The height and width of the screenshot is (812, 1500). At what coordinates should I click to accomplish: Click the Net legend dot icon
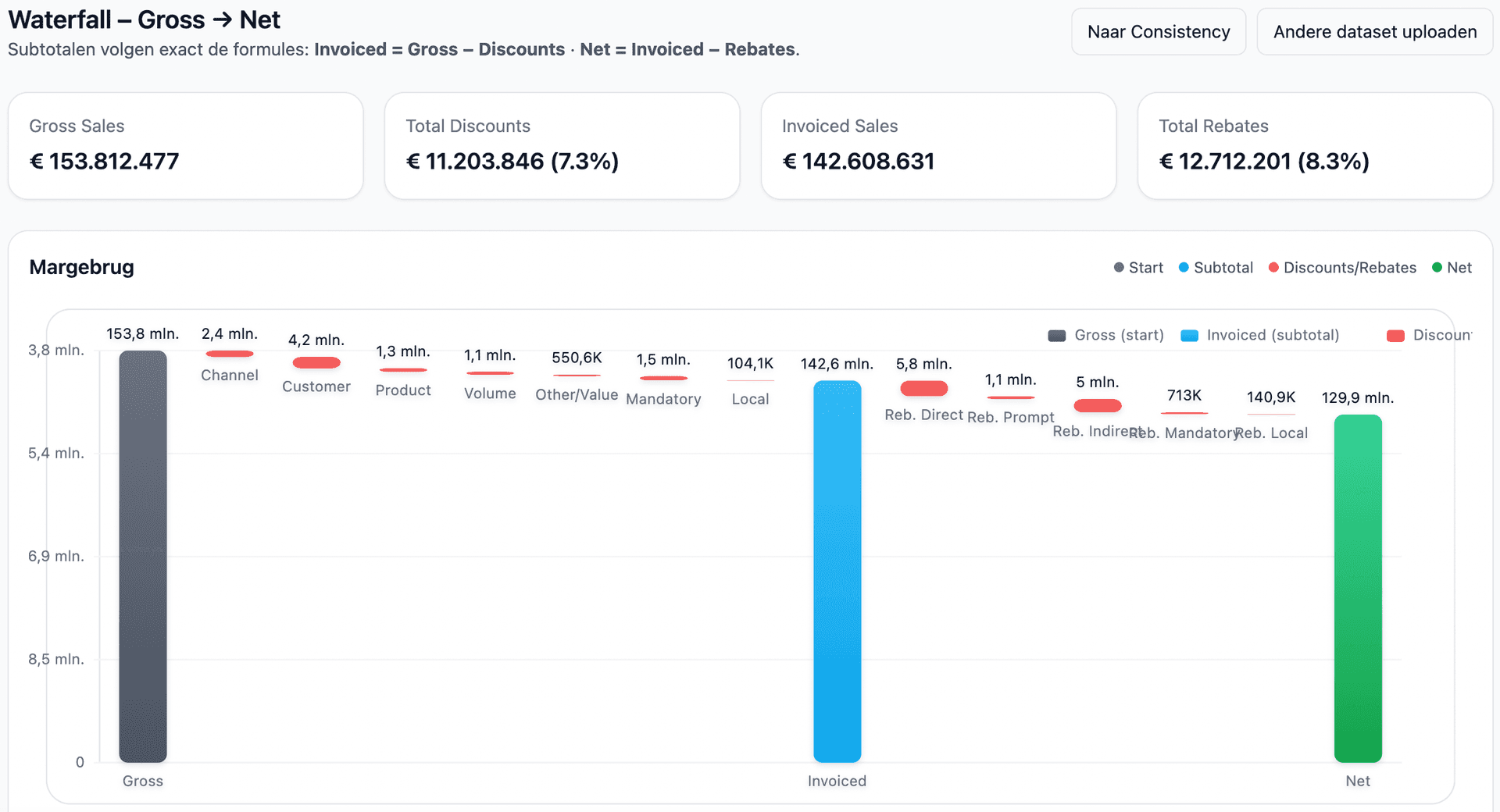(x=1435, y=268)
